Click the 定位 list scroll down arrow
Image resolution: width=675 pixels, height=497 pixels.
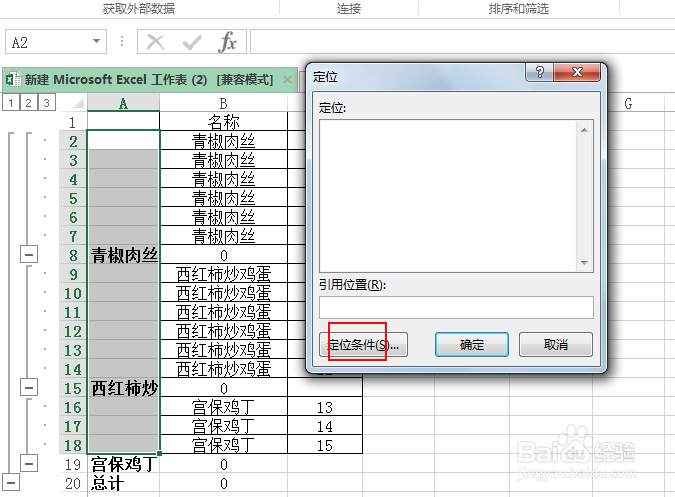pyautogui.click(x=584, y=262)
